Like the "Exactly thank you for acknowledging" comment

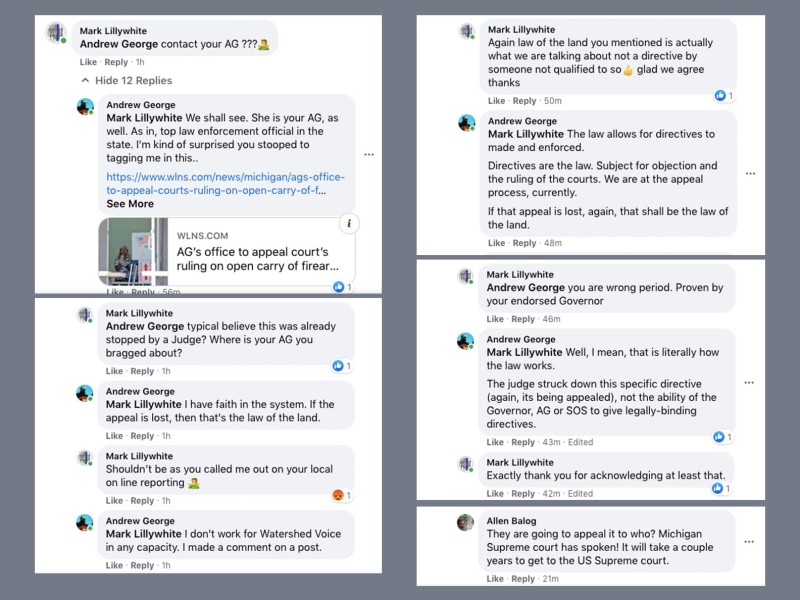(496, 494)
